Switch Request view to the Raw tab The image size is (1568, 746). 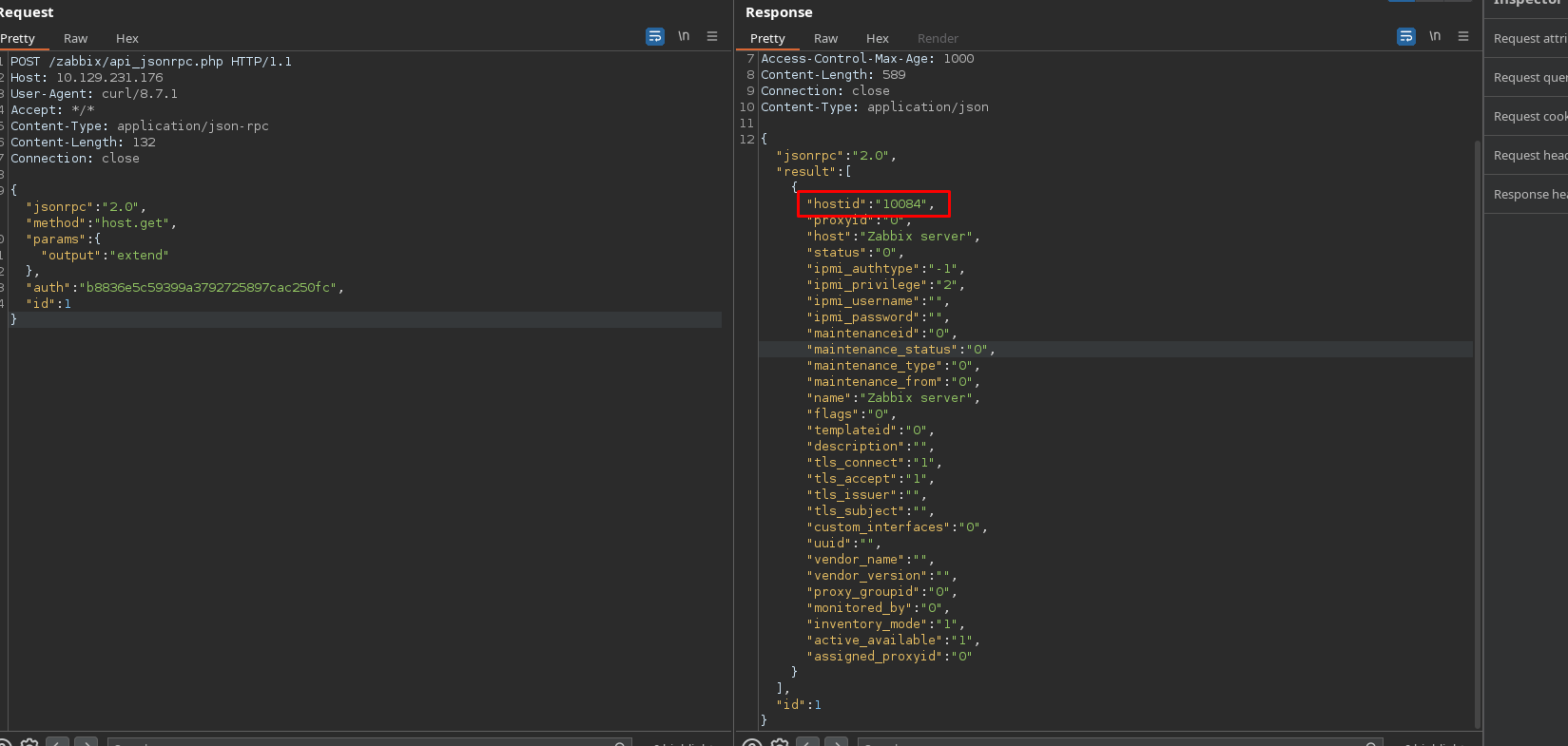click(x=75, y=38)
